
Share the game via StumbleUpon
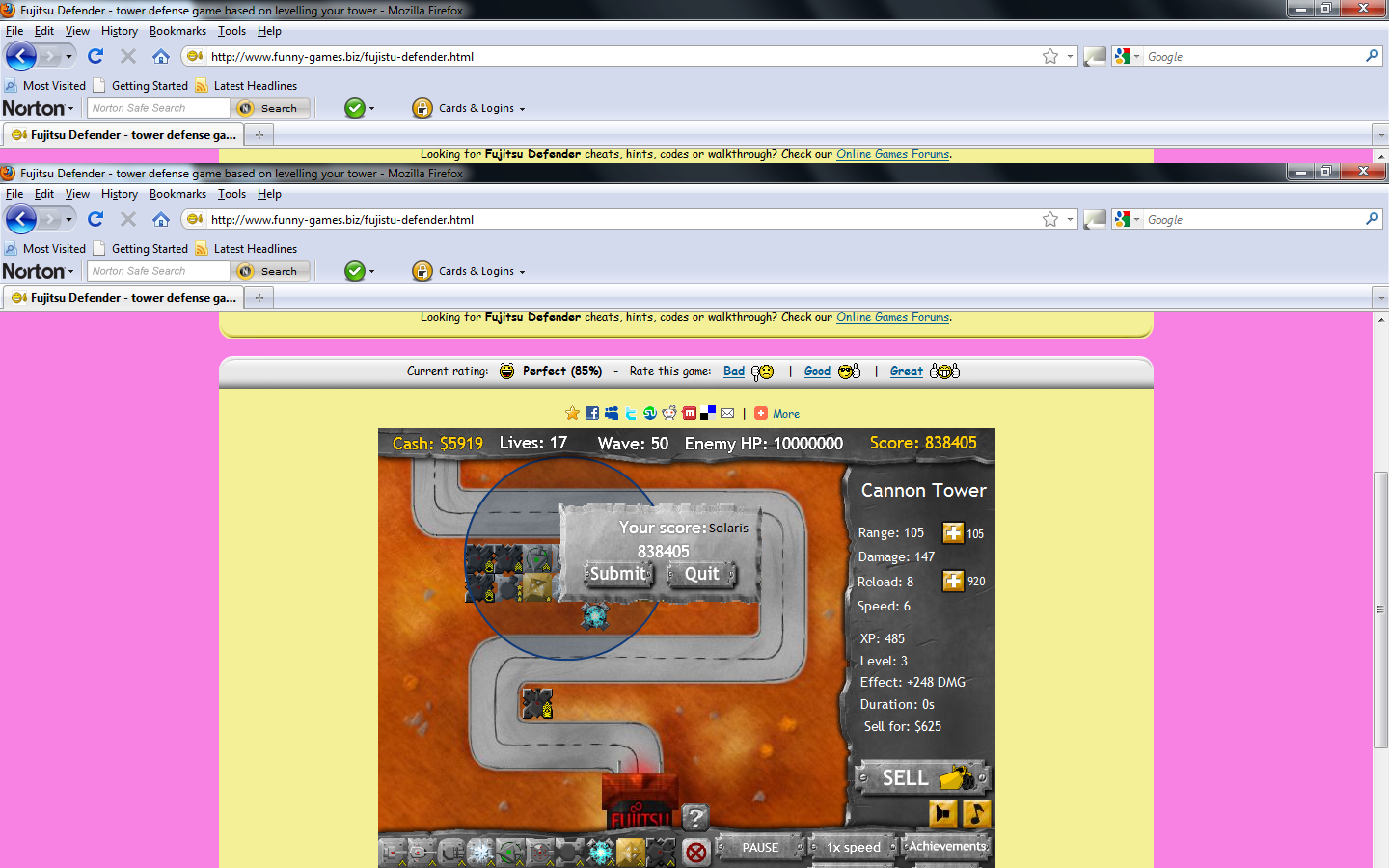650,413
